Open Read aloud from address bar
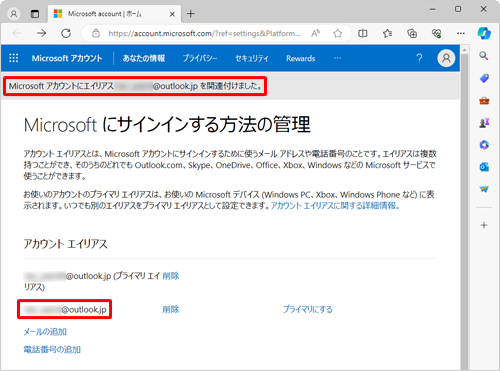The image size is (500, 371). (316, 33)
